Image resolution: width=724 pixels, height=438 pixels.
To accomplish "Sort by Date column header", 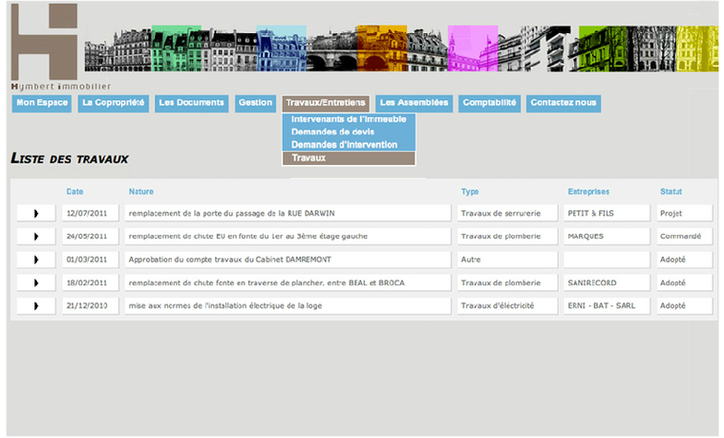I will (75, 192).
